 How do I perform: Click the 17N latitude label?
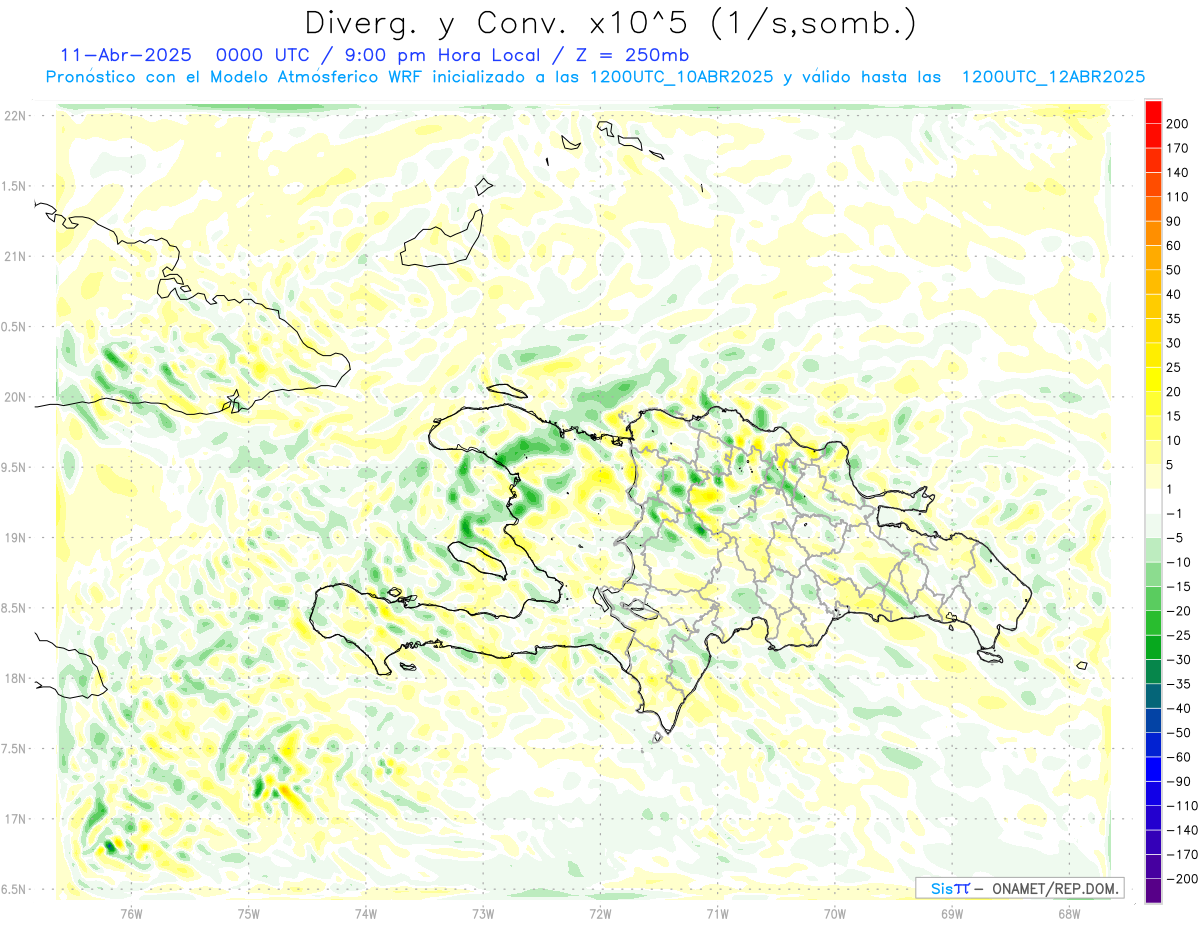click(x=16, y=819)
